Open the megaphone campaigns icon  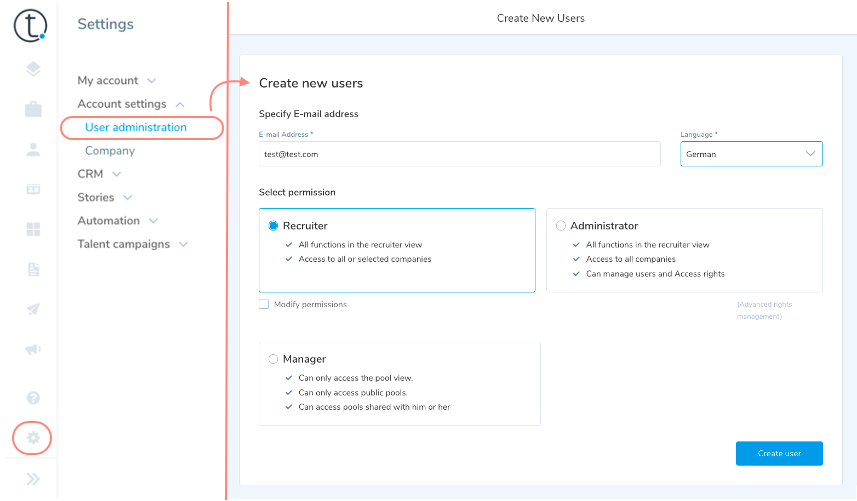(x=33, y=350)
